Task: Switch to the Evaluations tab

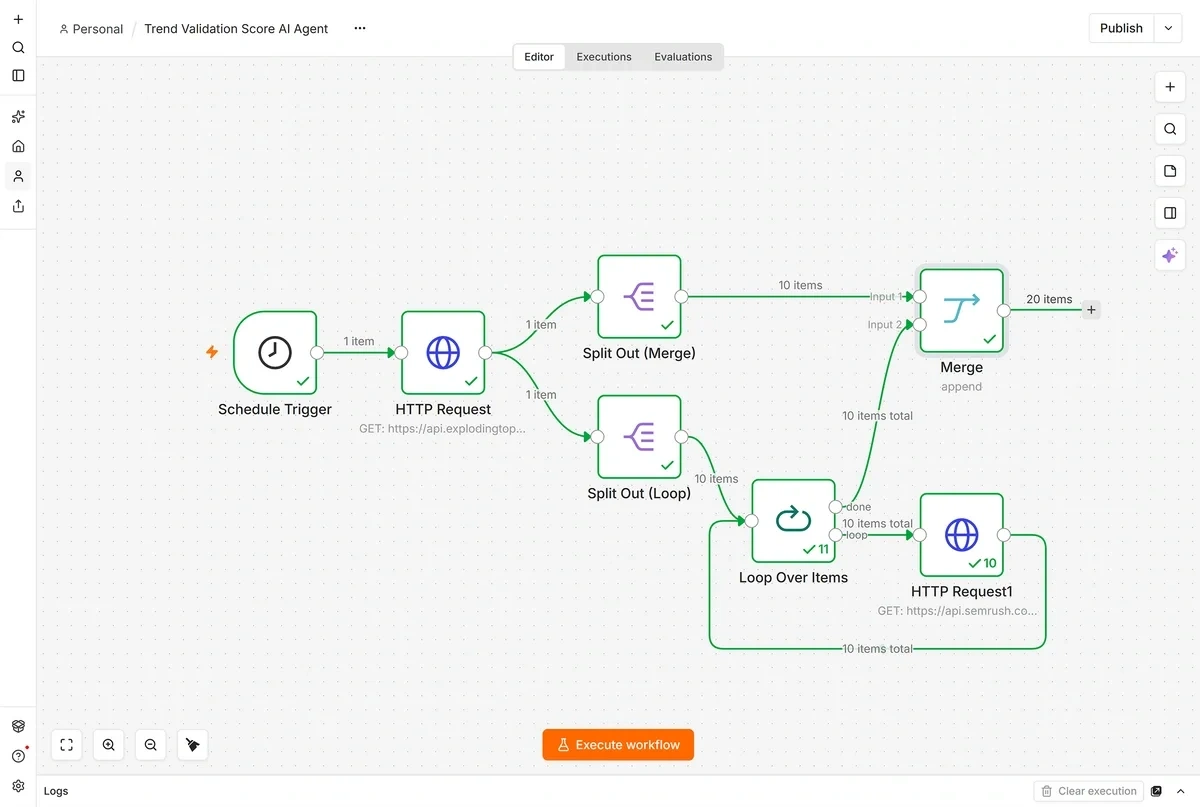Action: pos(683,57)
